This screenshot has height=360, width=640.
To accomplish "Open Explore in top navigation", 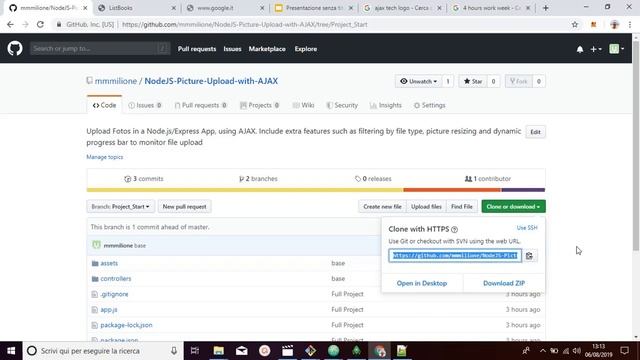I will click(x=306, y=49).
